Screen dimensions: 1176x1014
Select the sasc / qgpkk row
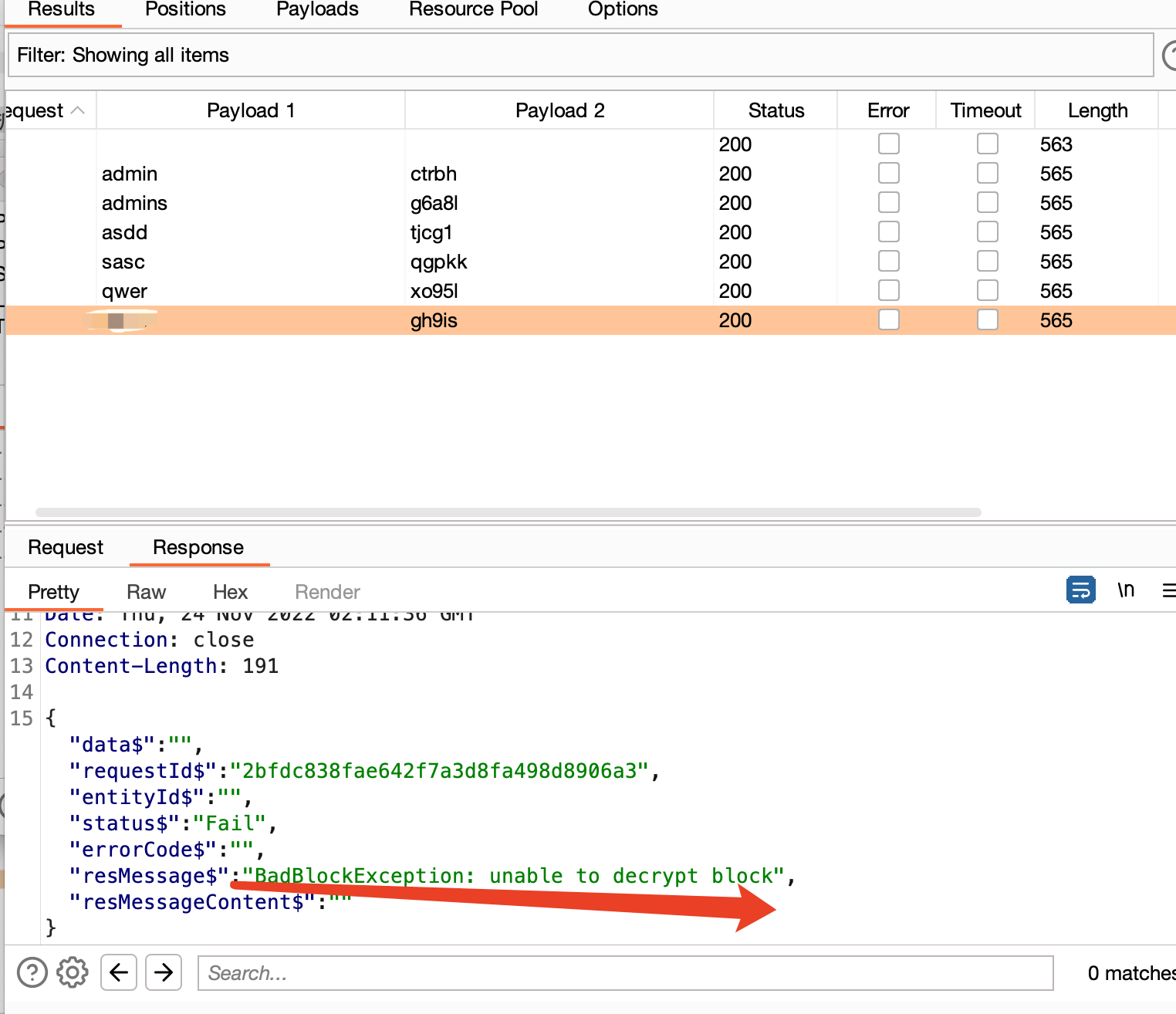pos(590,262)
